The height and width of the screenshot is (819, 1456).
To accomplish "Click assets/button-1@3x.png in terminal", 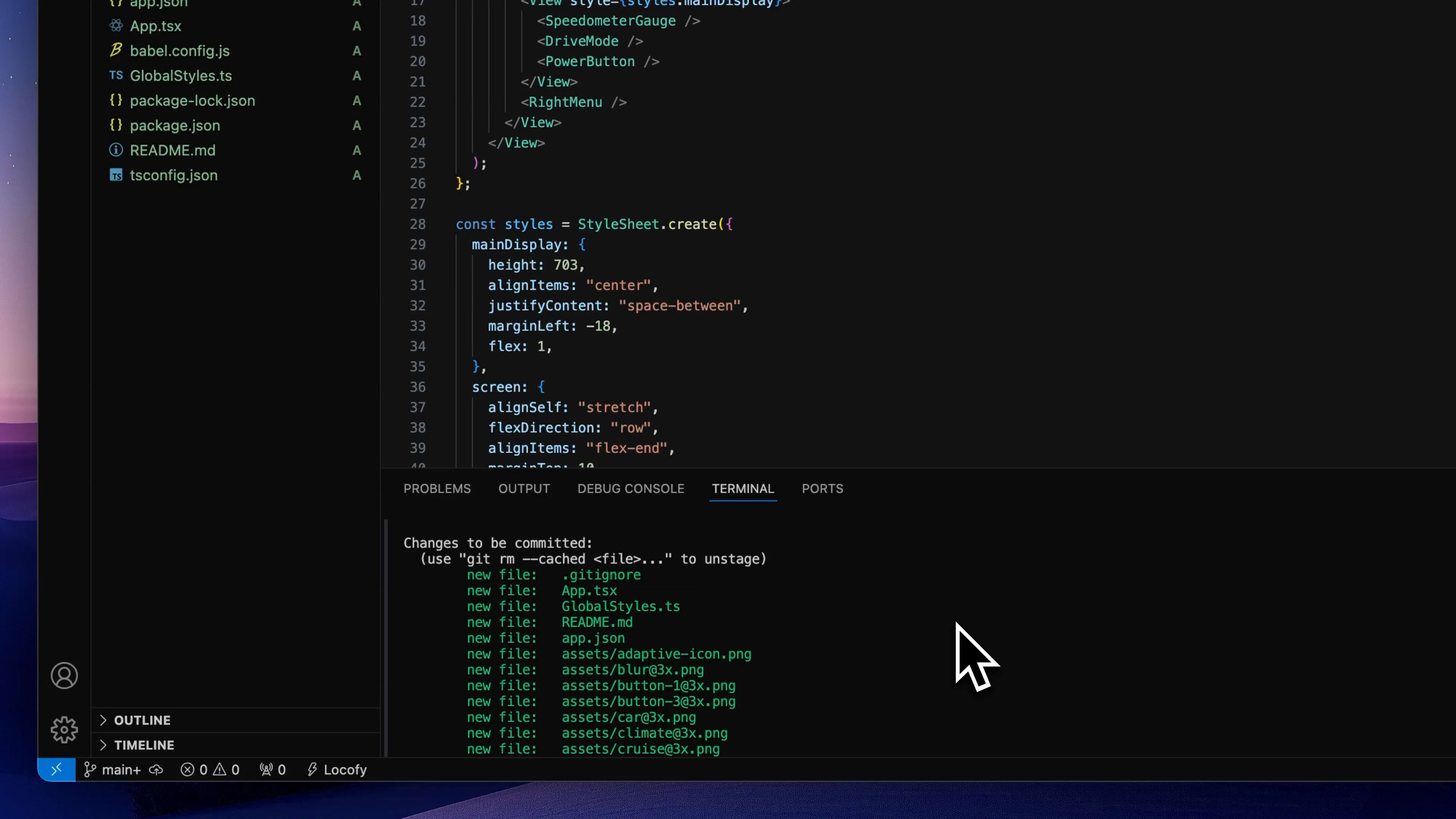I will click(x=648, y=686).
